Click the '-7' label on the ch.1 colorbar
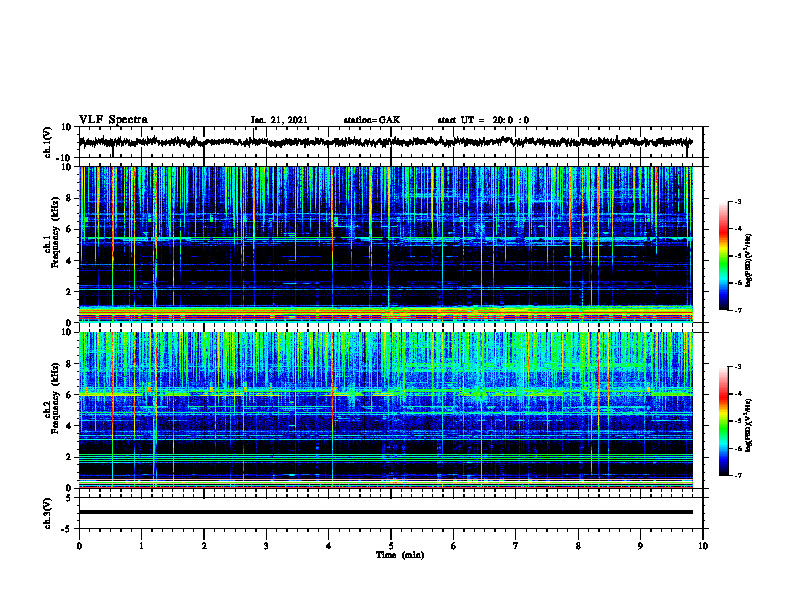 [737, 310]
